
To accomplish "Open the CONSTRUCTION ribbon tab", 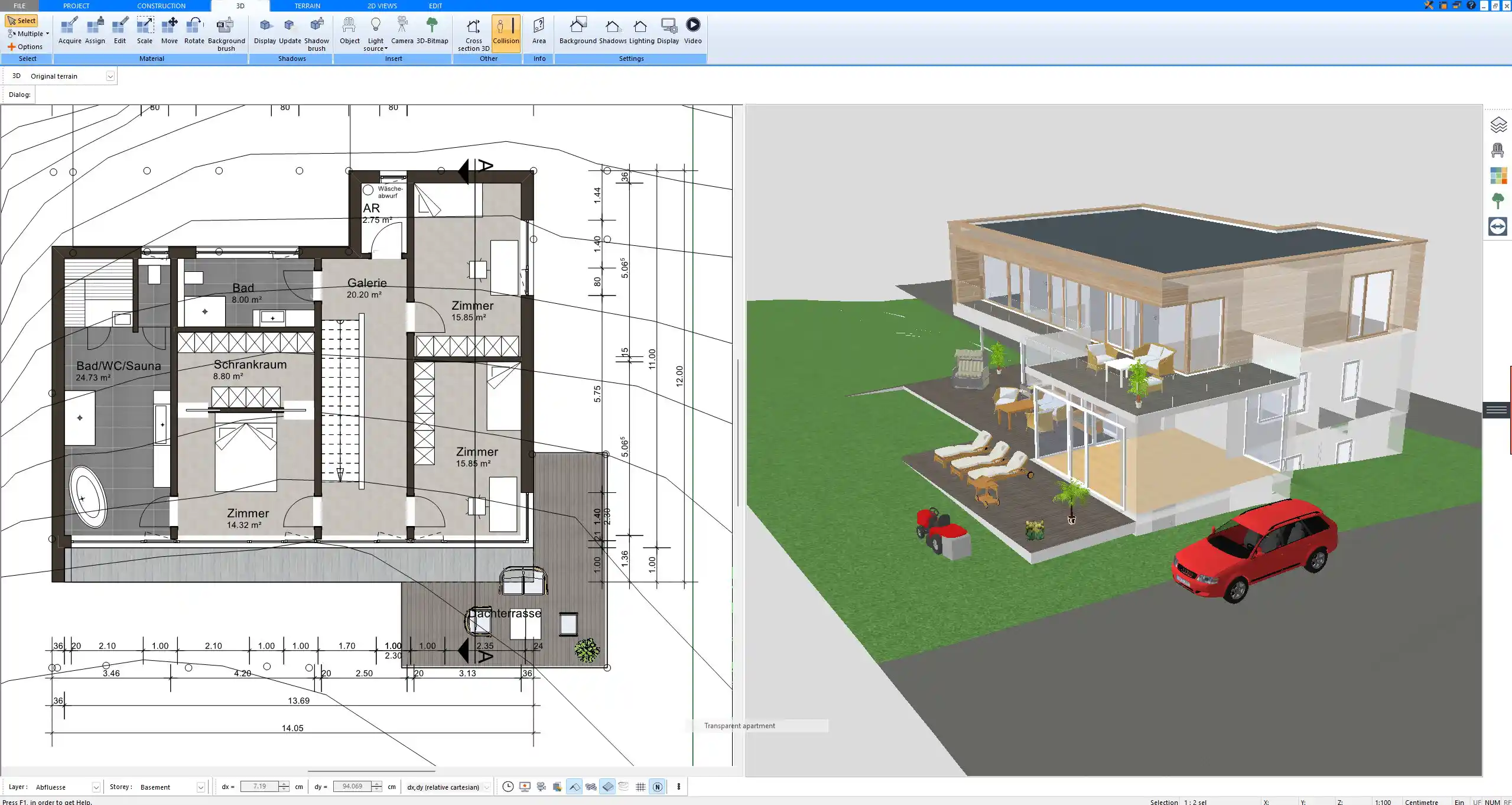I will pos(161,6).
